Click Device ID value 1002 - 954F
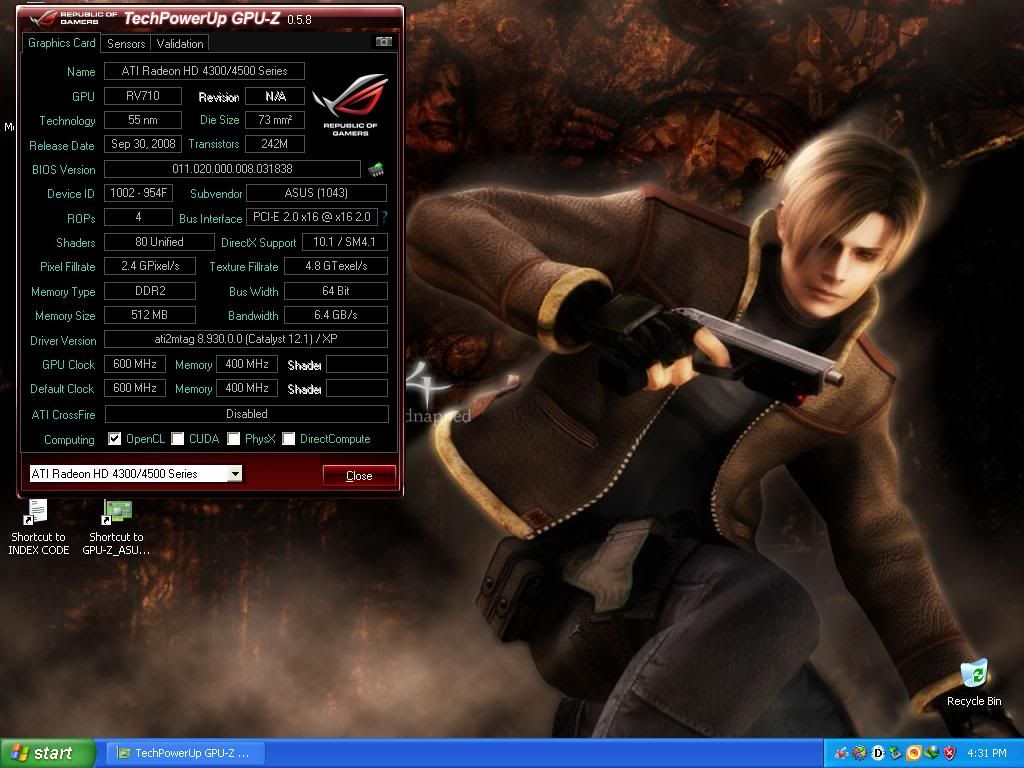 pyautogui.click(x=138, y=193)
